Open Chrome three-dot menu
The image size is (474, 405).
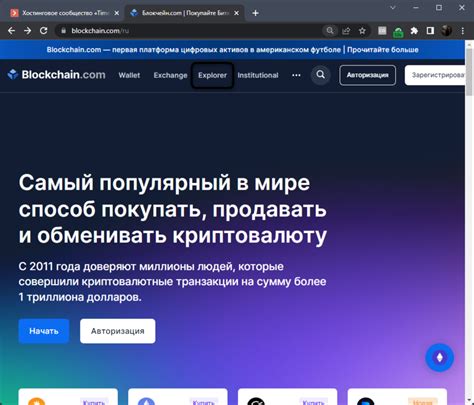click(x=463, y=31)
